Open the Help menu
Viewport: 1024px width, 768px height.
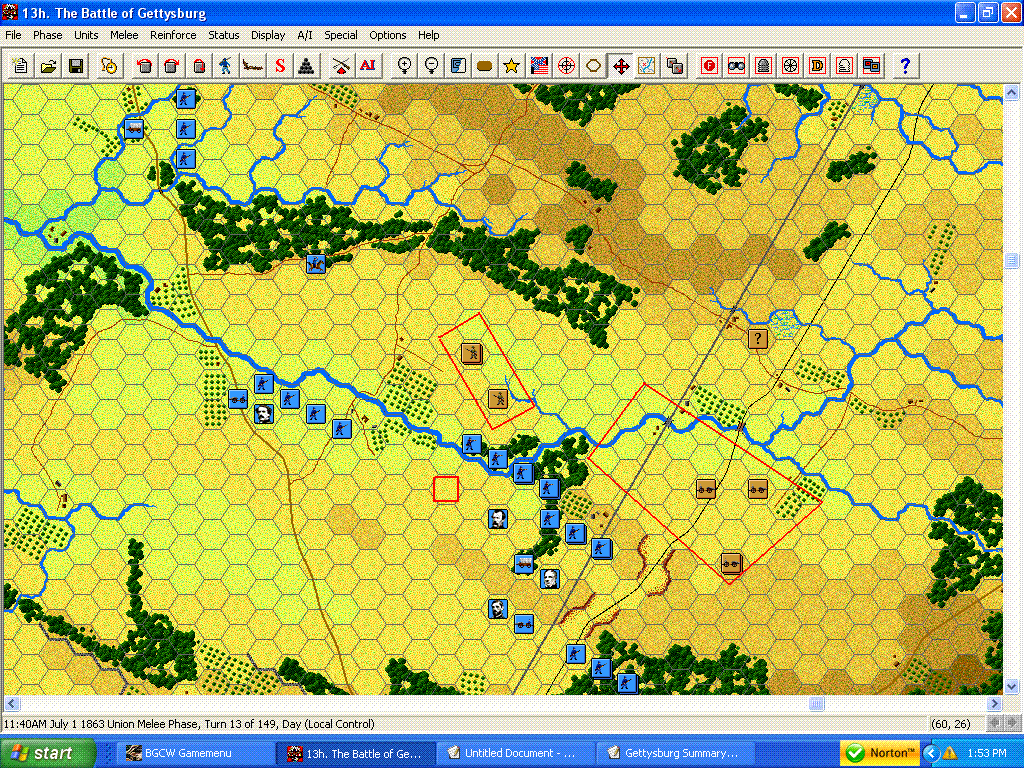coord(428,35)
